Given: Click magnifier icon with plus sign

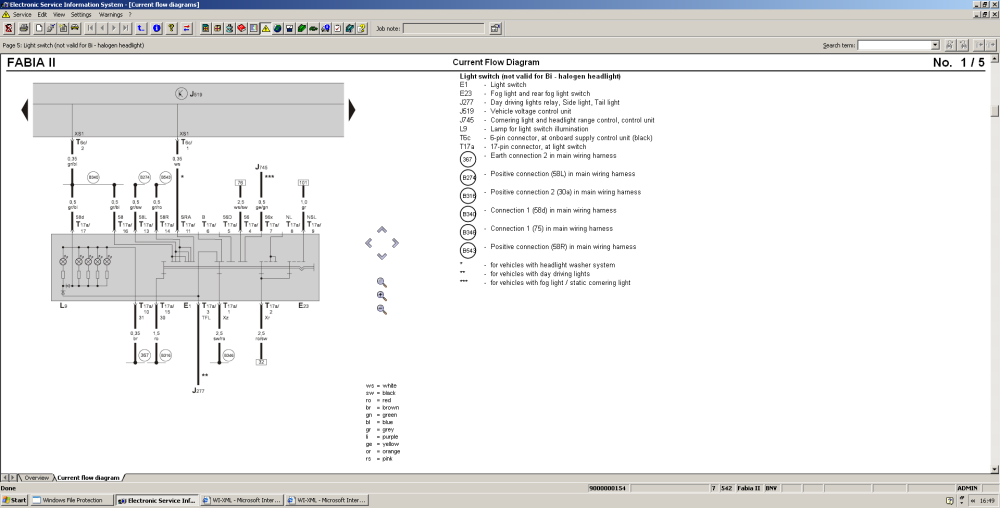Looking at the screenshot, I should pyautogui.click(x=381, y=296).
